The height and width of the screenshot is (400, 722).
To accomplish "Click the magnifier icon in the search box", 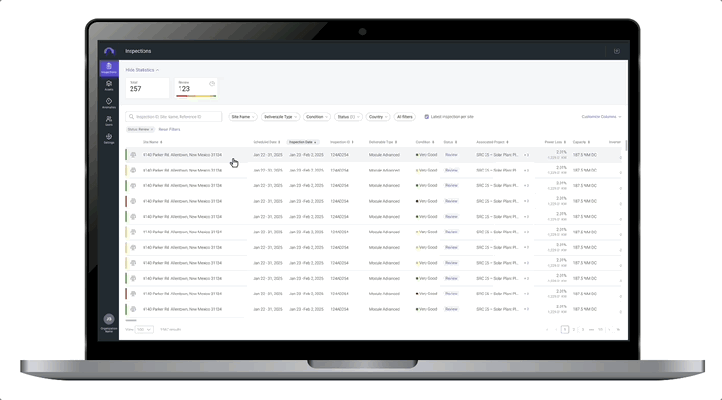I will click(x=131, y=117).
